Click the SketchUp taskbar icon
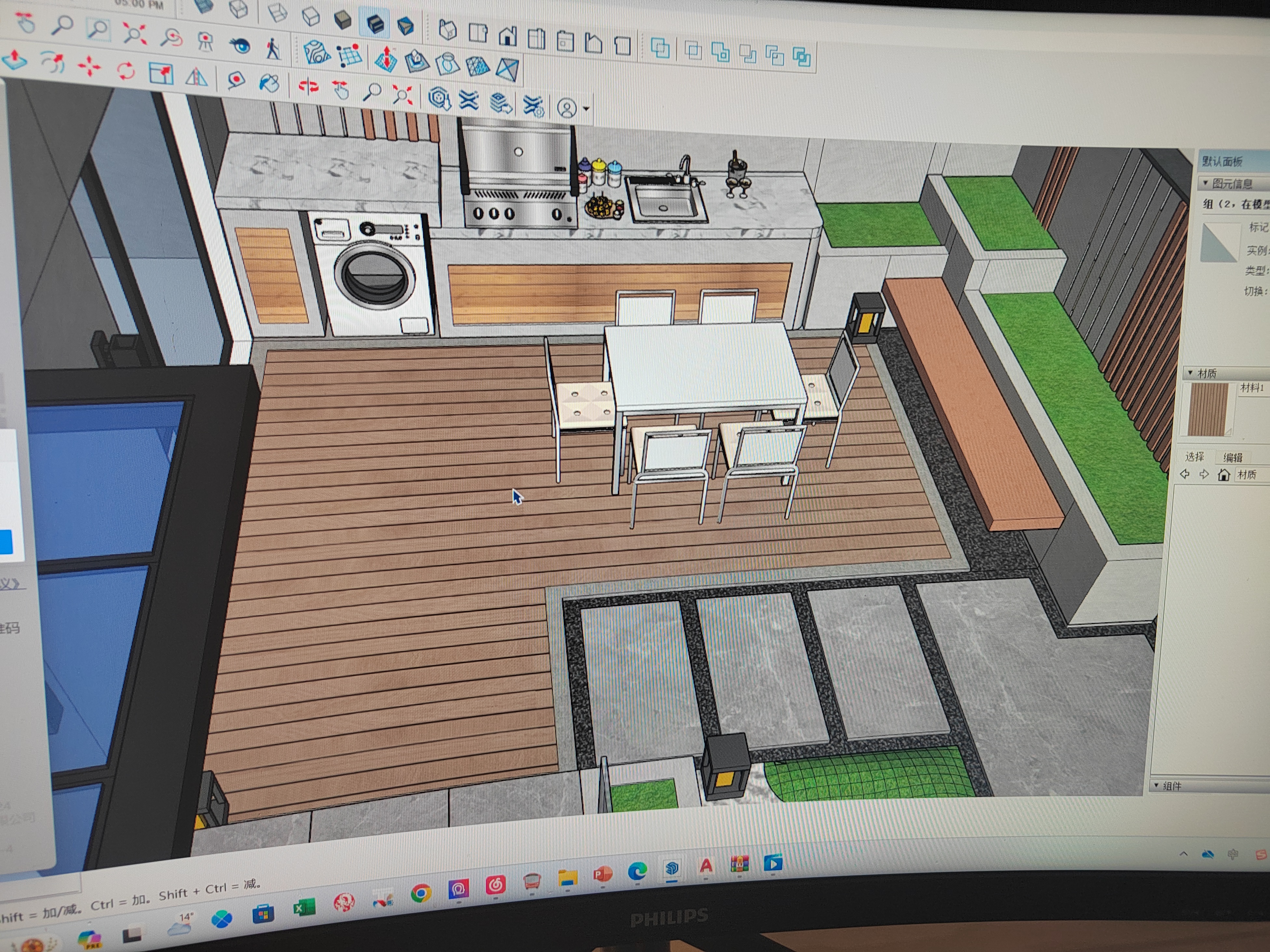This screenshot has height=952, width=1270. 672,868
